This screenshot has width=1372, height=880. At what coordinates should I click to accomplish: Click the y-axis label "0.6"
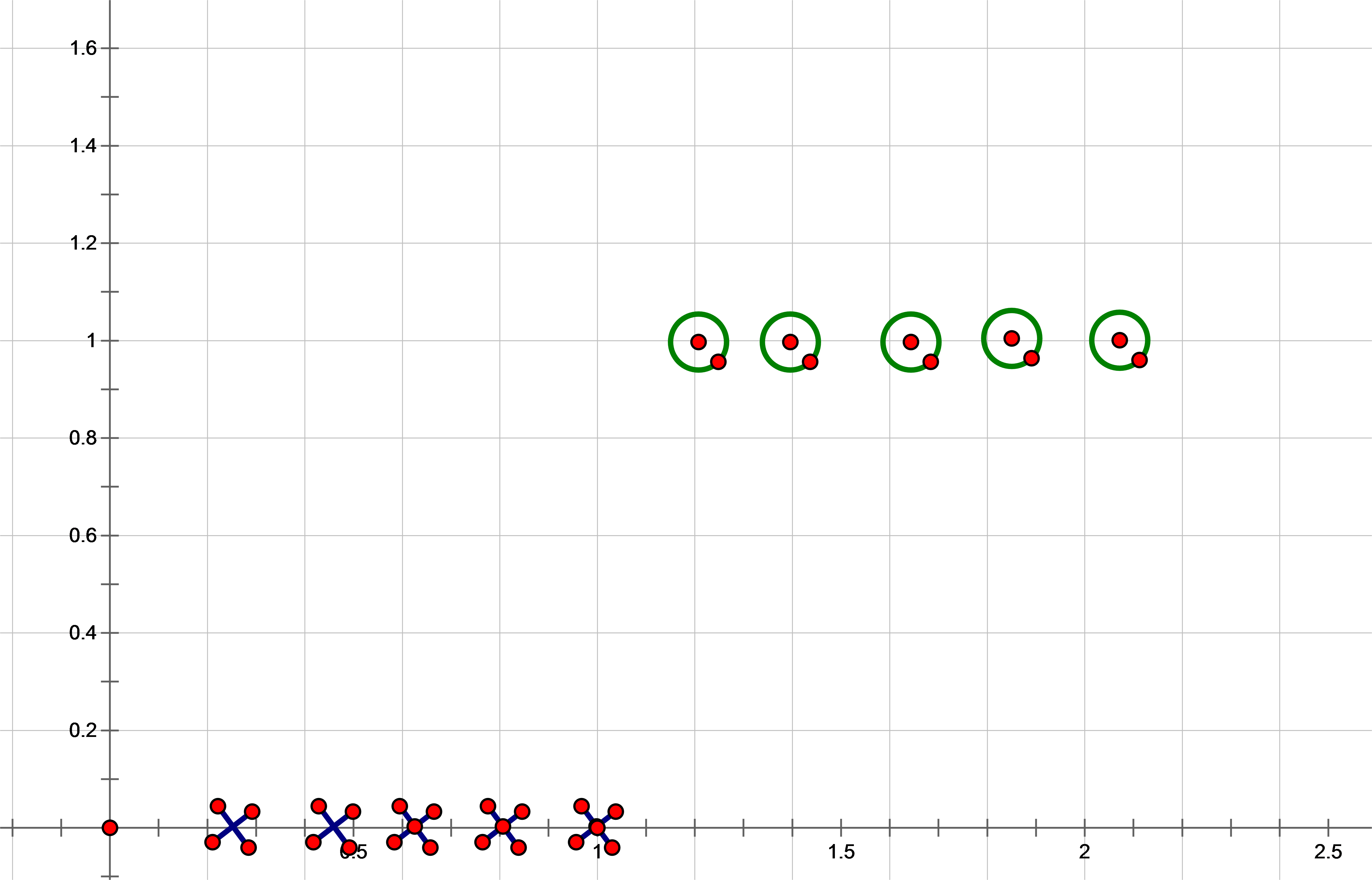pyautogui.click(x=83, y=536)
